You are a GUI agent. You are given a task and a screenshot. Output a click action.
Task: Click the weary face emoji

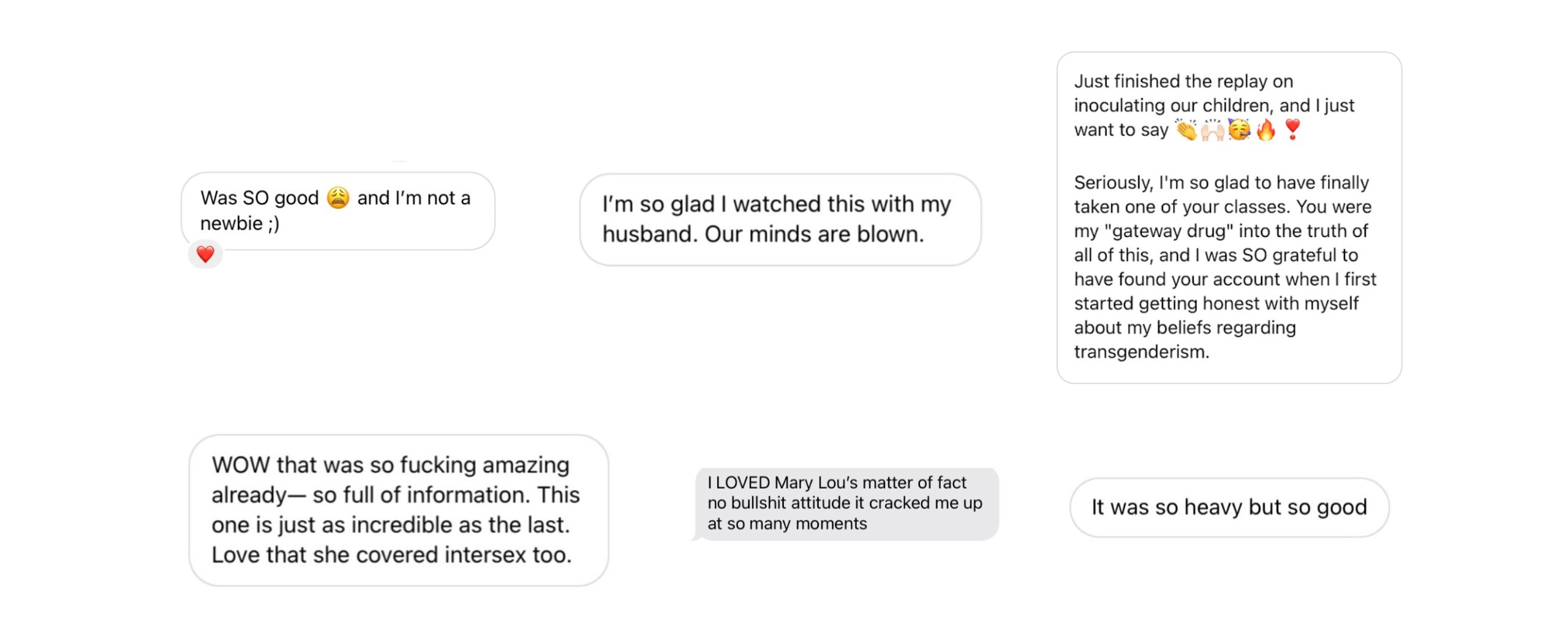(x=337, y=198)
